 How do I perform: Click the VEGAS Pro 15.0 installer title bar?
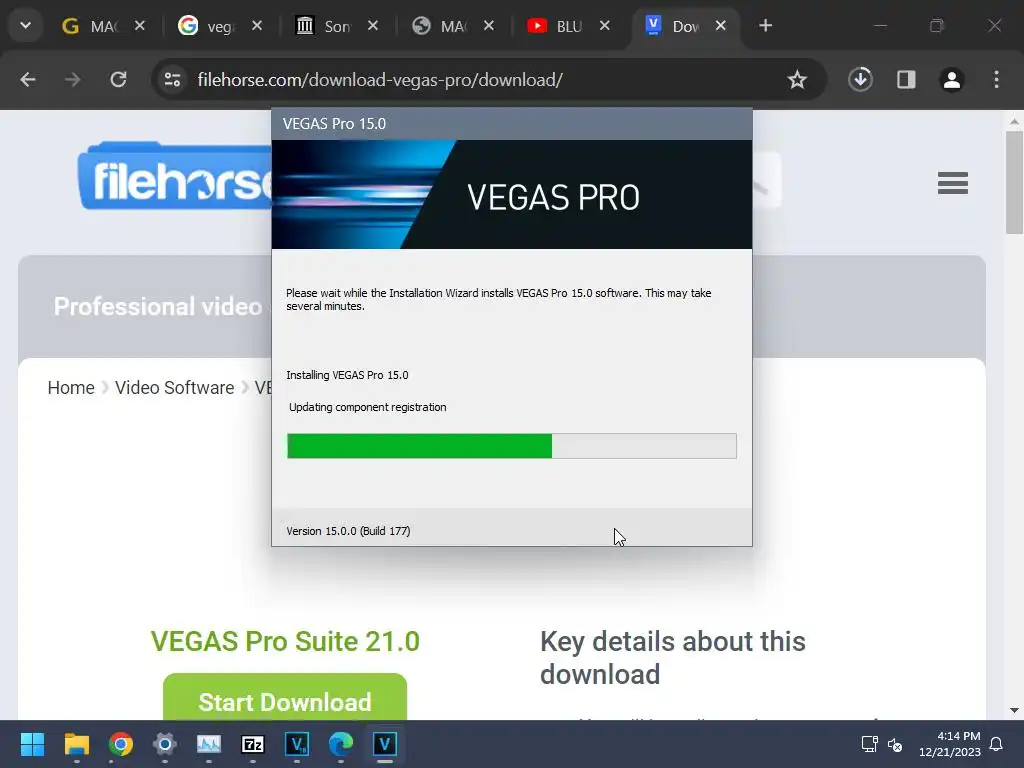pos(511,123)
